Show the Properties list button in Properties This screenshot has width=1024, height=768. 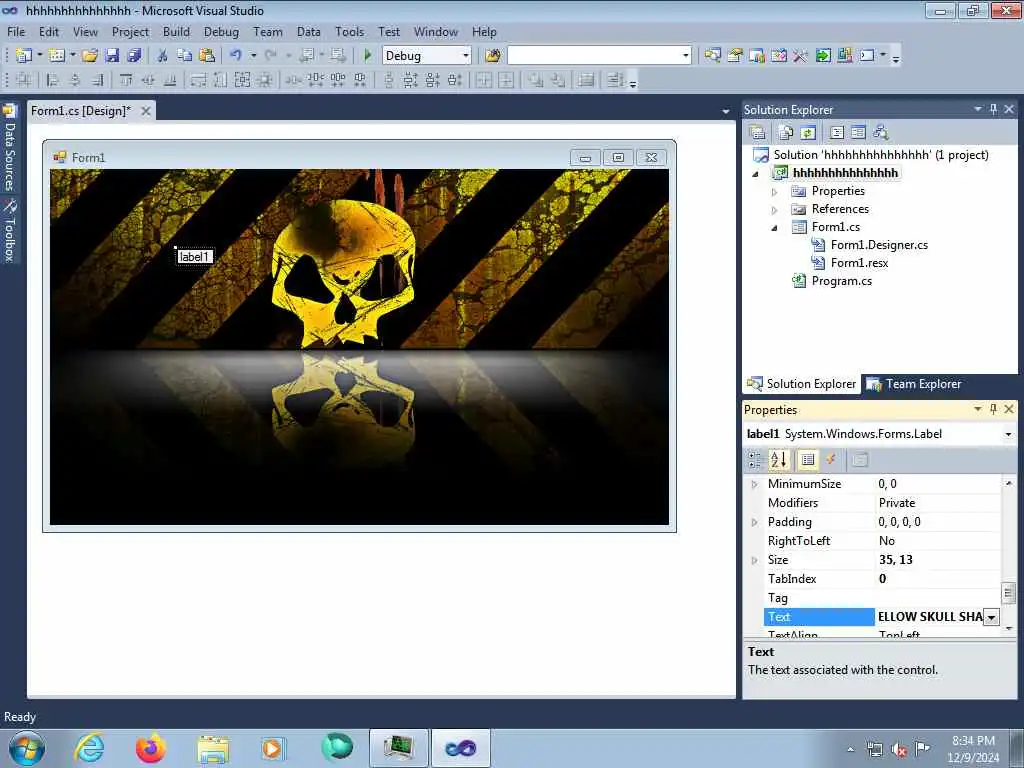pos(808,460)
